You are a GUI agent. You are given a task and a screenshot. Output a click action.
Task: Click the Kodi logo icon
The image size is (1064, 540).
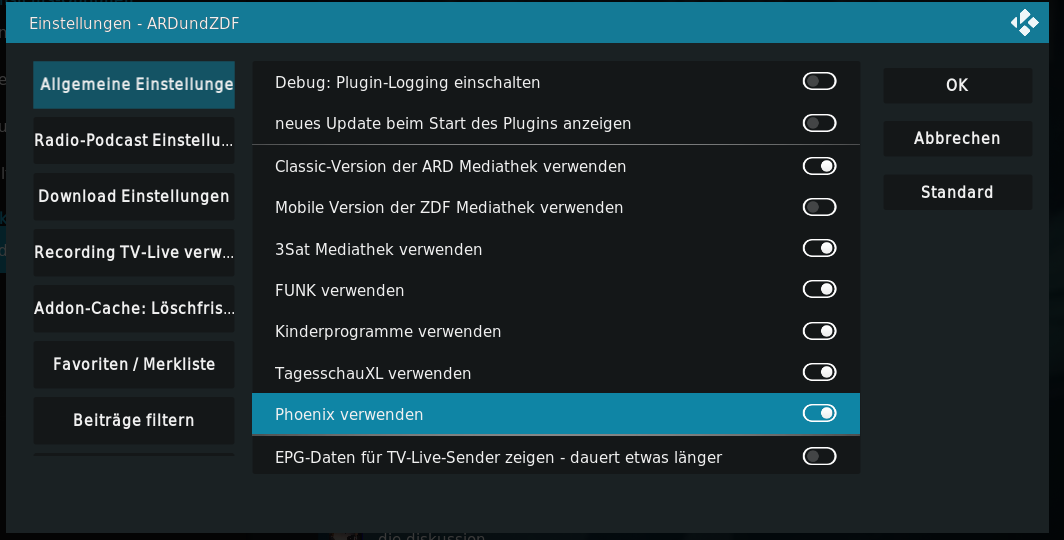[x=1025, y=23]
